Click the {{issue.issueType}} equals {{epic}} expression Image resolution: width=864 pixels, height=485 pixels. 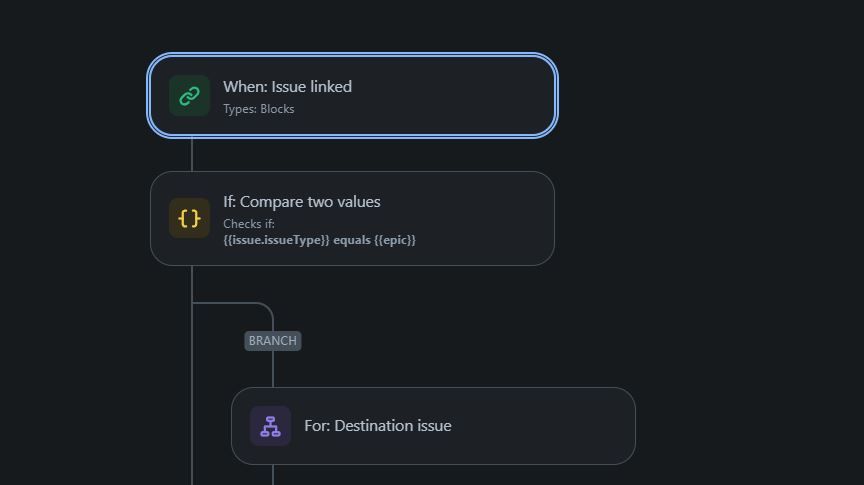click(319, 240)
